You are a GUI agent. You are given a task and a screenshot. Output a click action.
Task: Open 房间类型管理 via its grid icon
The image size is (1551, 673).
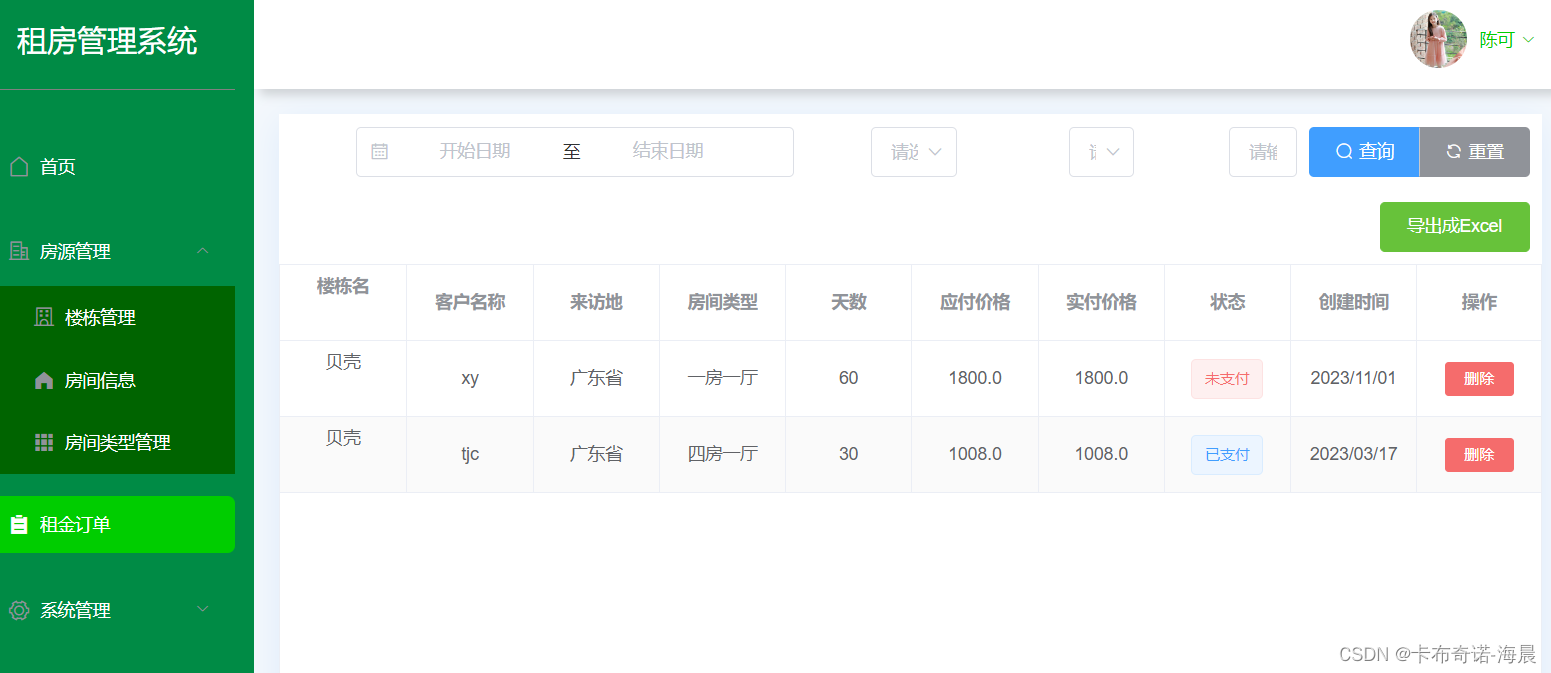42,442
